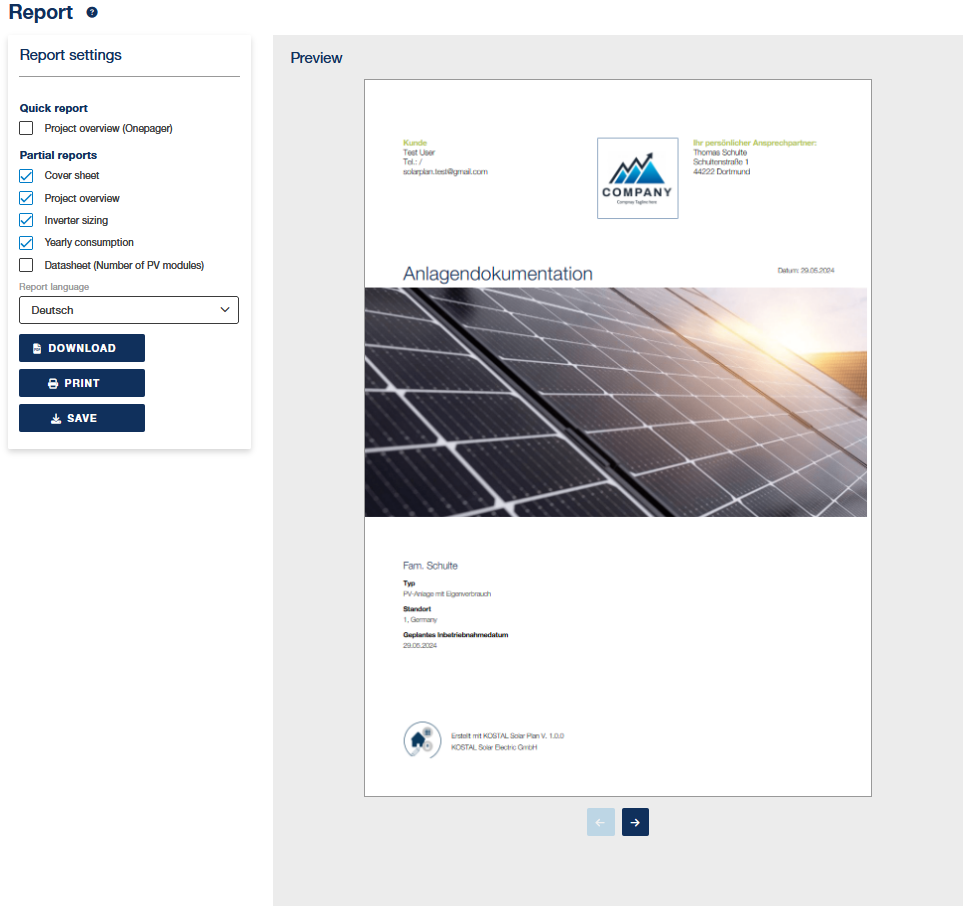Click the COMPANY logo on cover sheet
Viewport: 972px width, 910px height.
[x=637, y=178]
